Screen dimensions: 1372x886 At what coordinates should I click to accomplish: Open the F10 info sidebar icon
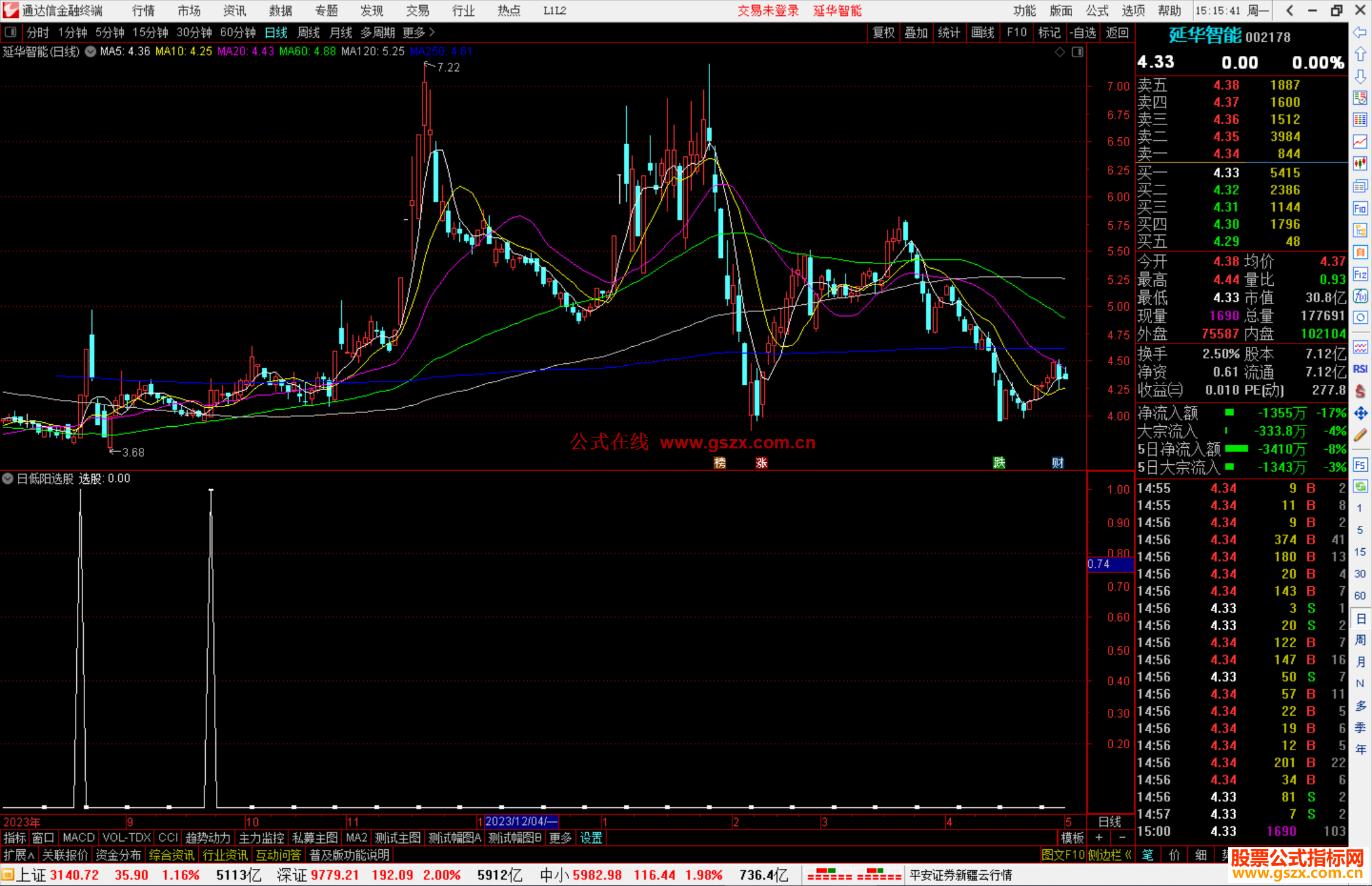pyautogui.click(x=1360, y=208)
